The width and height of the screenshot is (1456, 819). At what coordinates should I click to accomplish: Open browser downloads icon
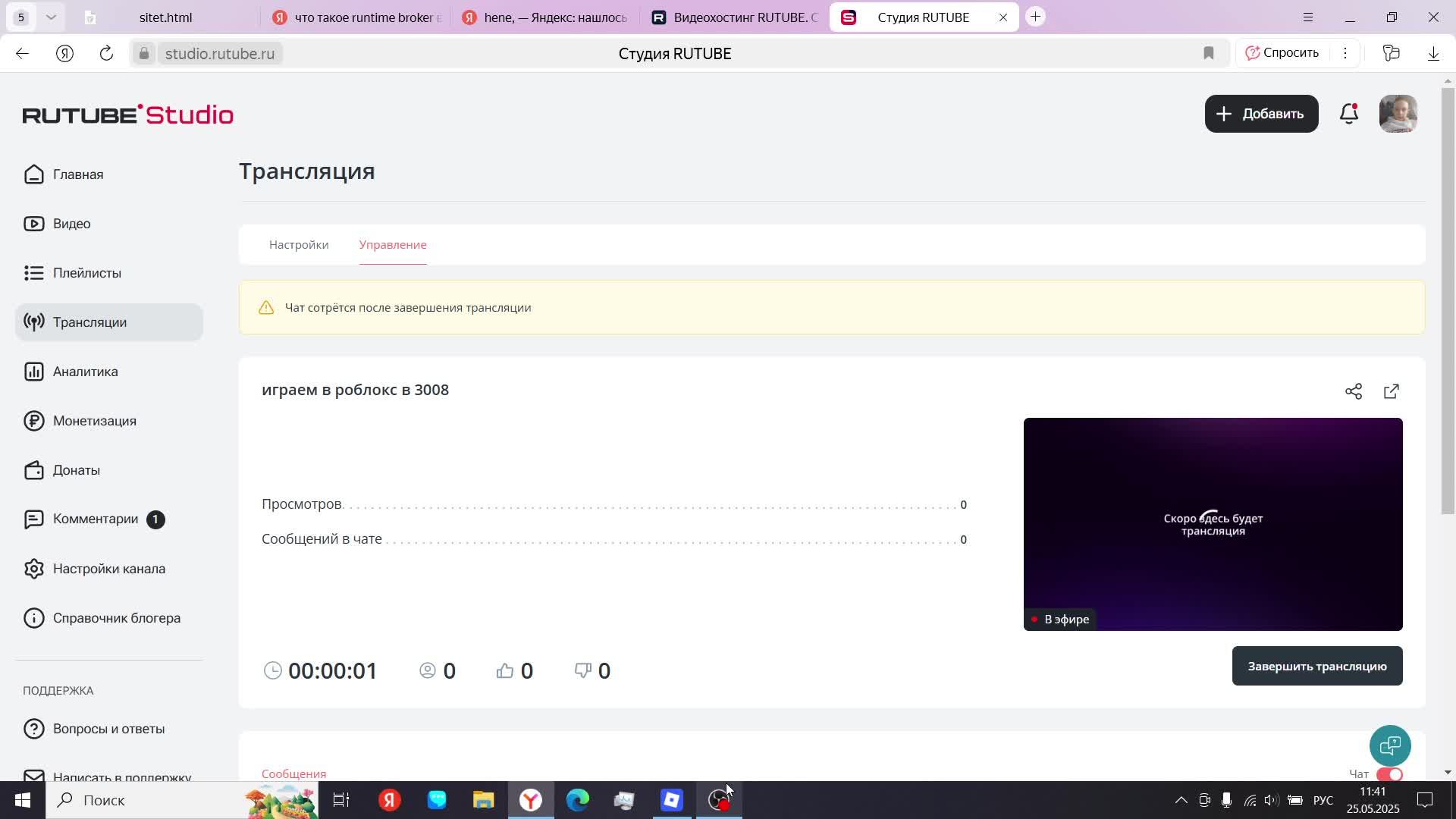click(x=1433, y=53)
